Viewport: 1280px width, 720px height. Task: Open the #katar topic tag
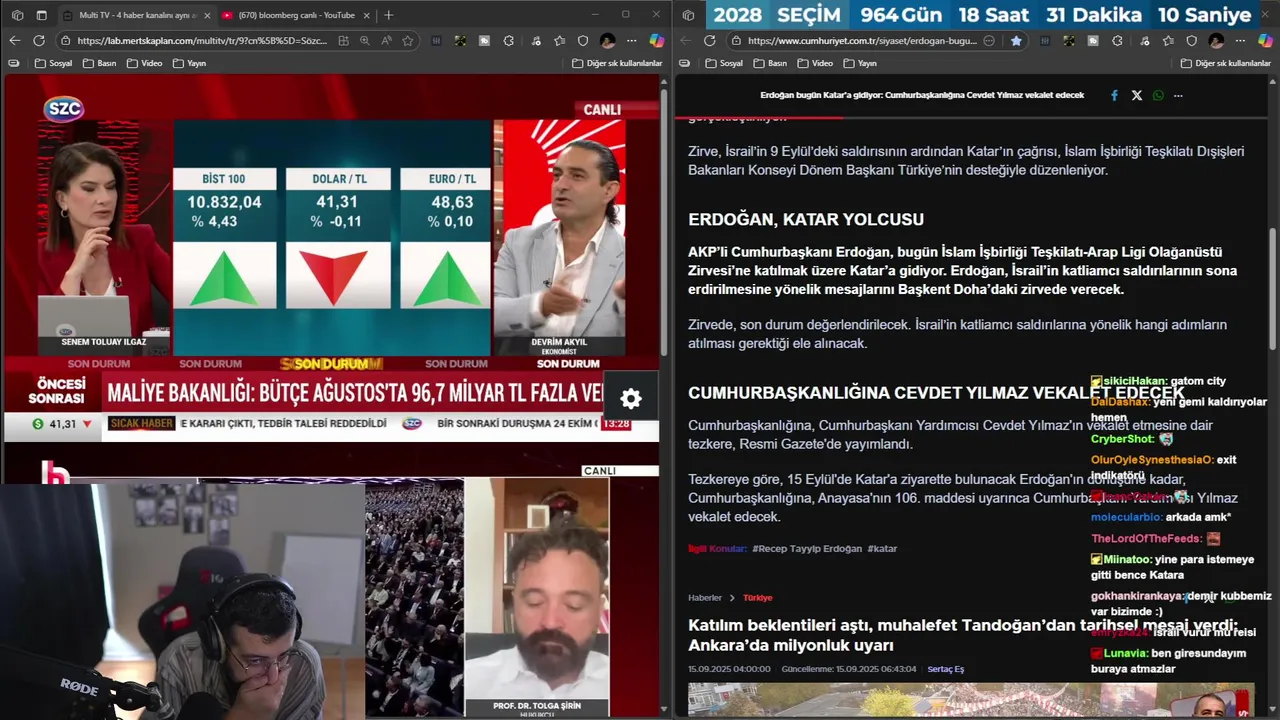click(x=882, y=548)
